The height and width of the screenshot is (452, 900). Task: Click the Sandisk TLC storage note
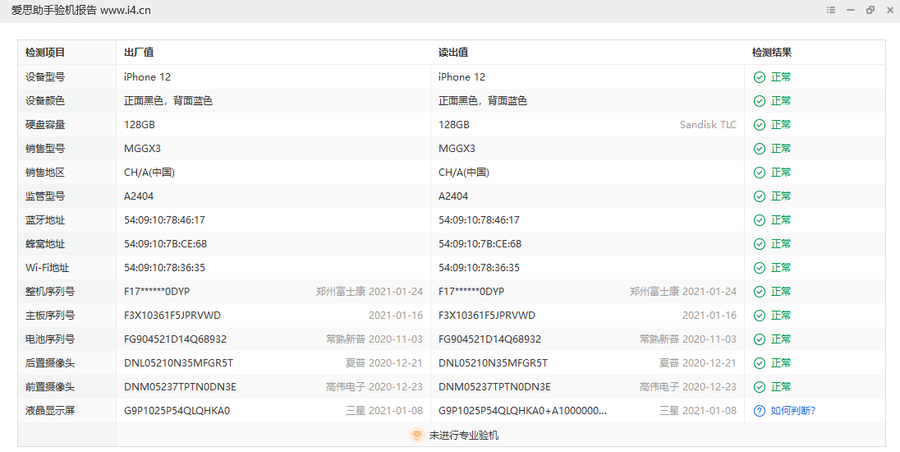[708, 125]
